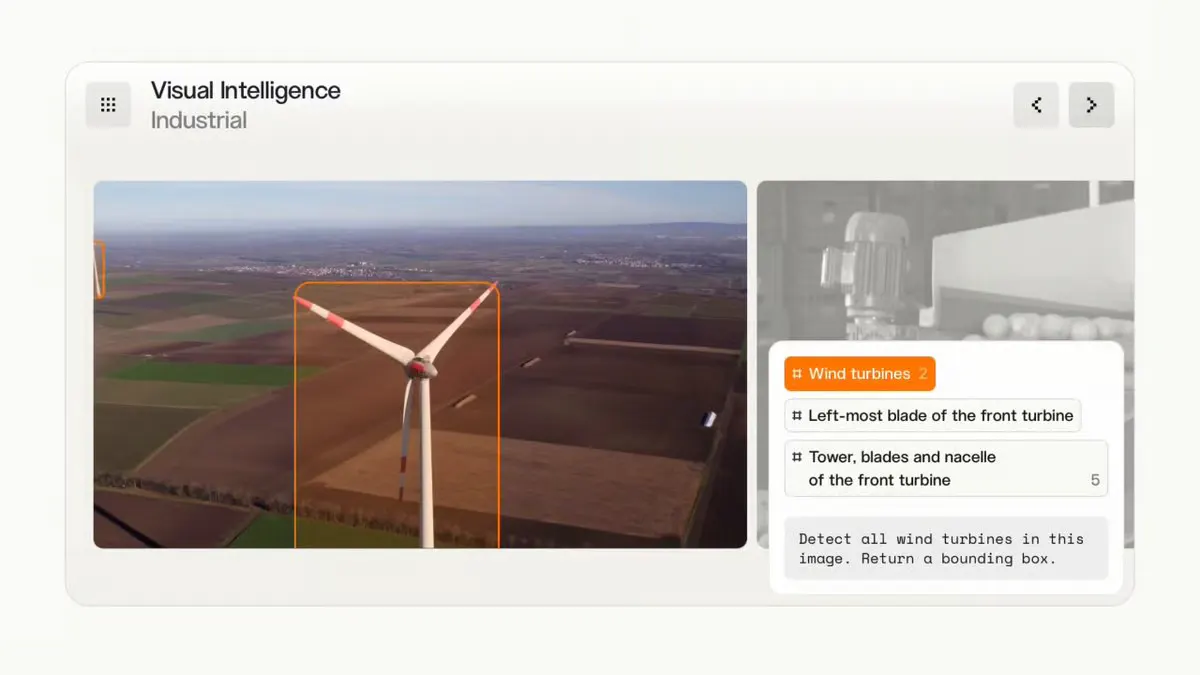The image size is (1200, 675).
Task: Advance using the right arrow button
Action: tap(1091, 105)
